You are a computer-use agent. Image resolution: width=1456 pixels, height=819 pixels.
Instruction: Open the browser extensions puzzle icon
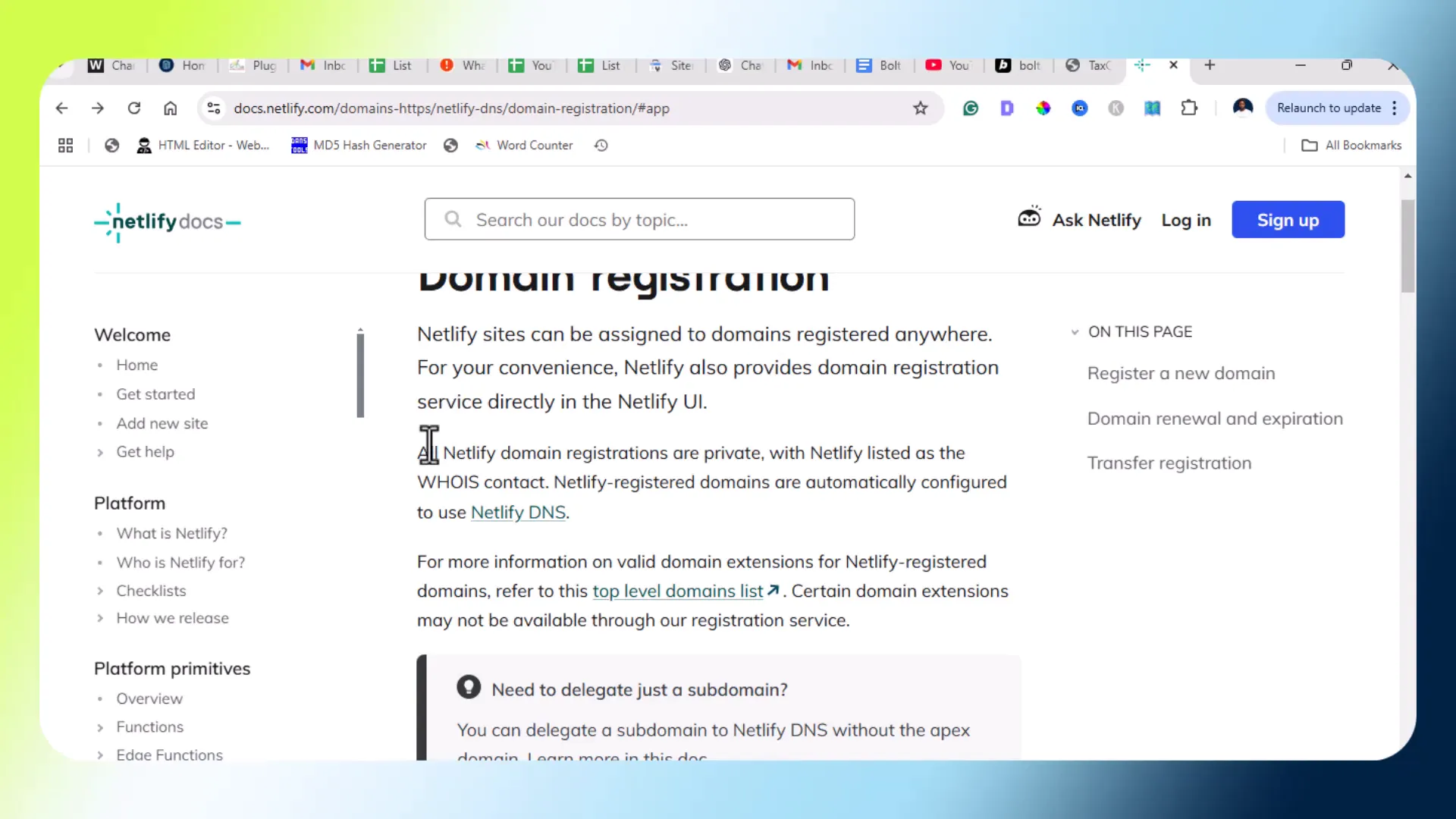(x=1189, y=108)
